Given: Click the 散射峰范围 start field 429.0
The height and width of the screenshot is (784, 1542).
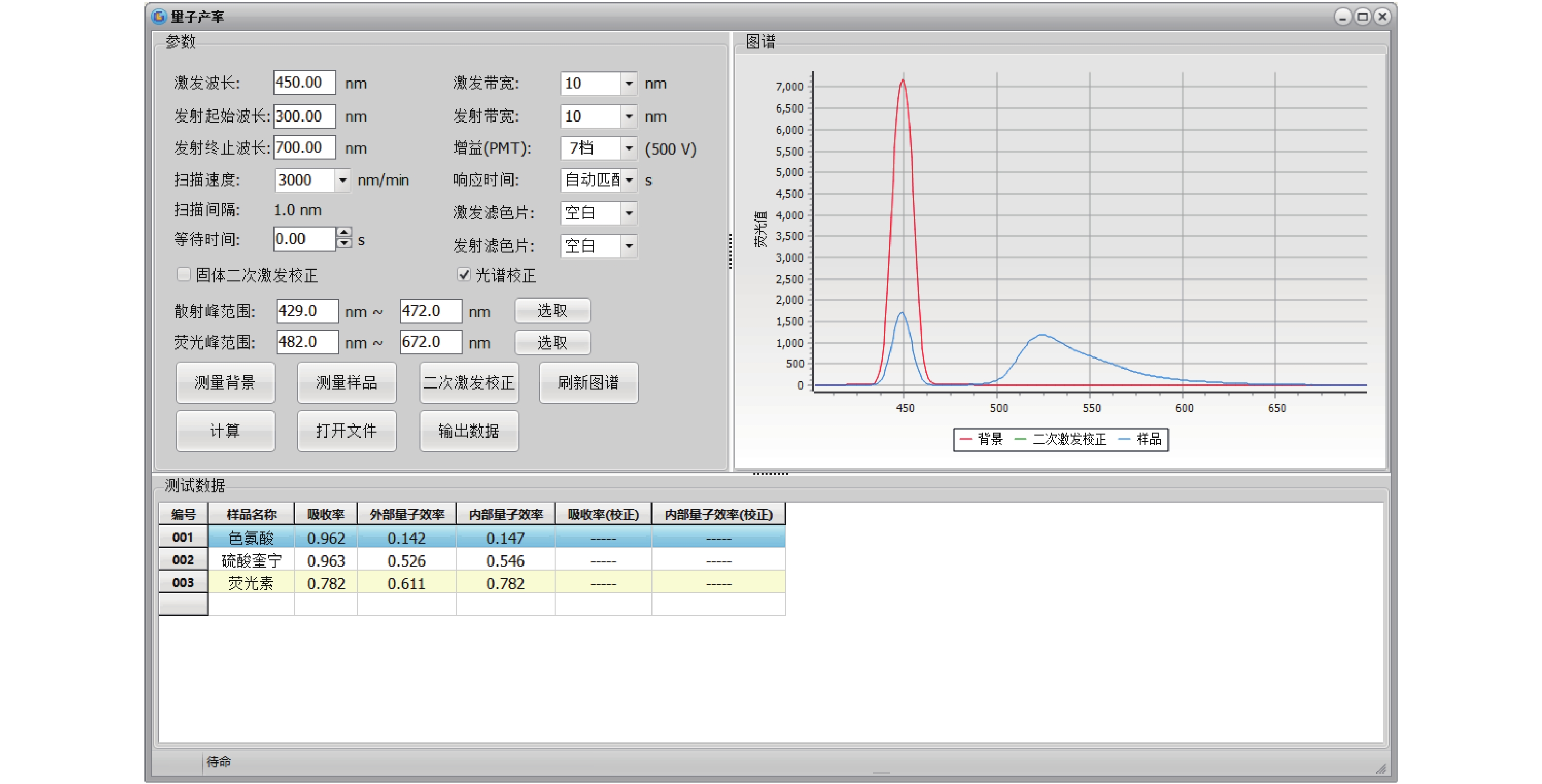Looking at the screenshot, I should pos(307,311).
